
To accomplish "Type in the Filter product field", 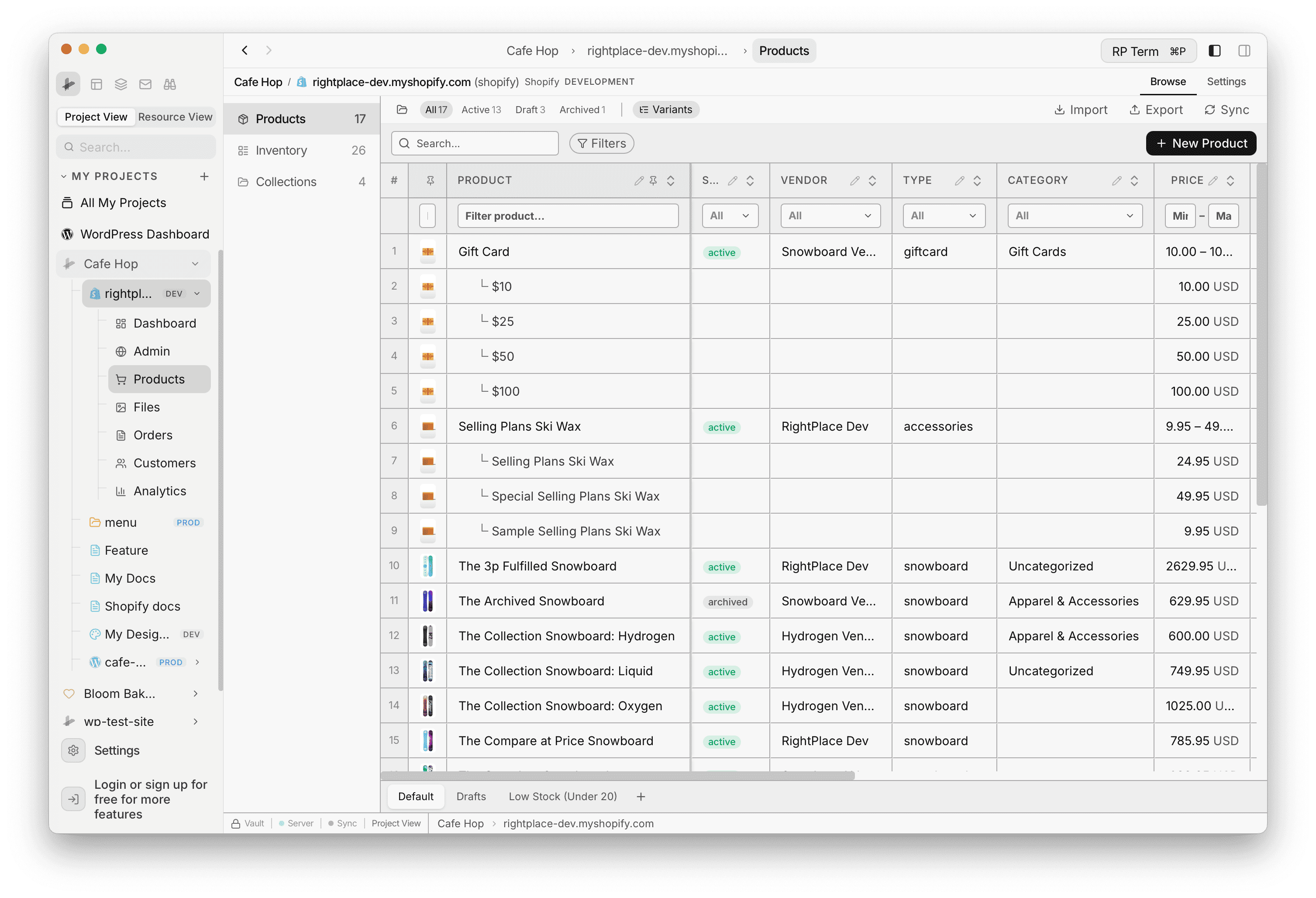I will [568, 215].
